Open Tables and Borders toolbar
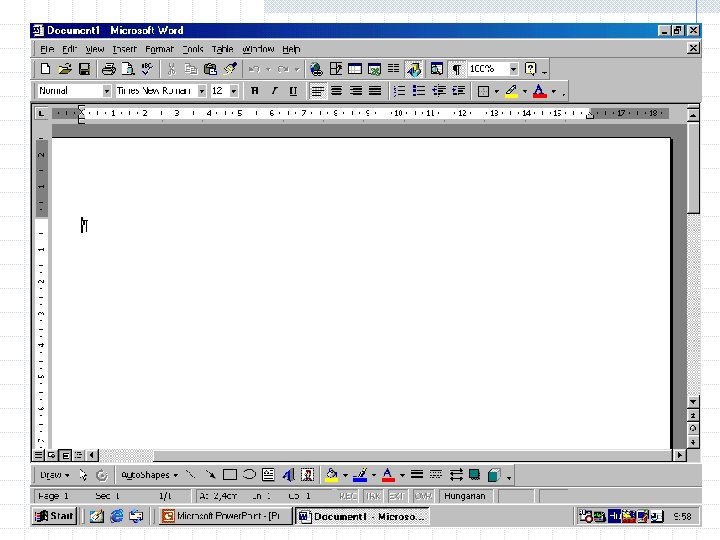 pyautogui.click(x=336, y=69)
